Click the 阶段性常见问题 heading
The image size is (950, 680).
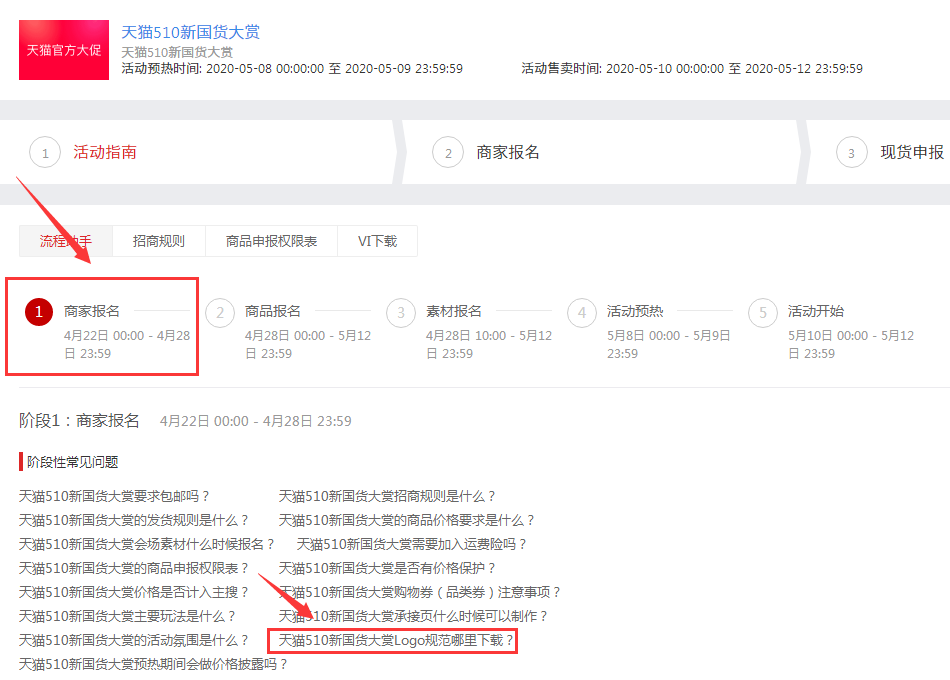[x=73, y=462]
